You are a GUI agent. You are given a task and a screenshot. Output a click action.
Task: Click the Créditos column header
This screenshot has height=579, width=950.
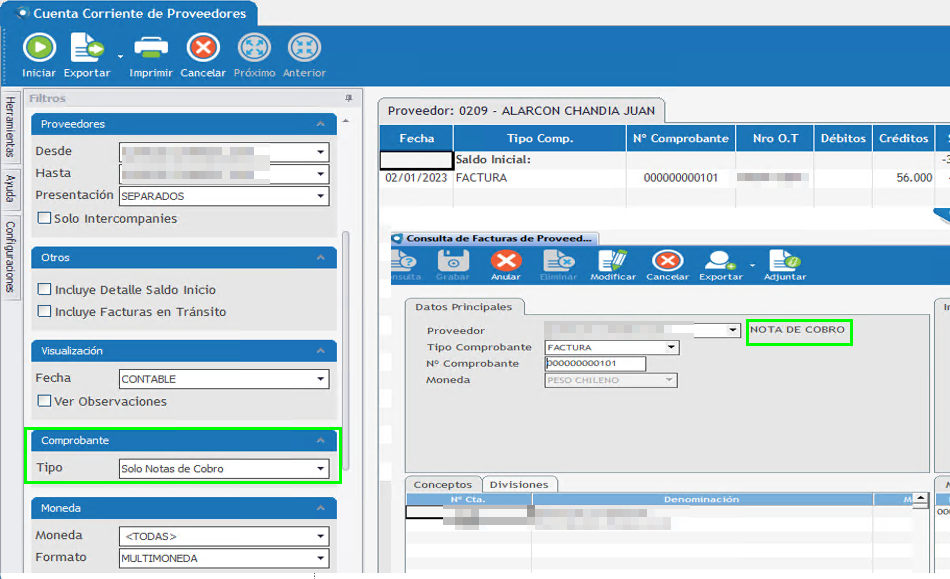tap(903, 138)
